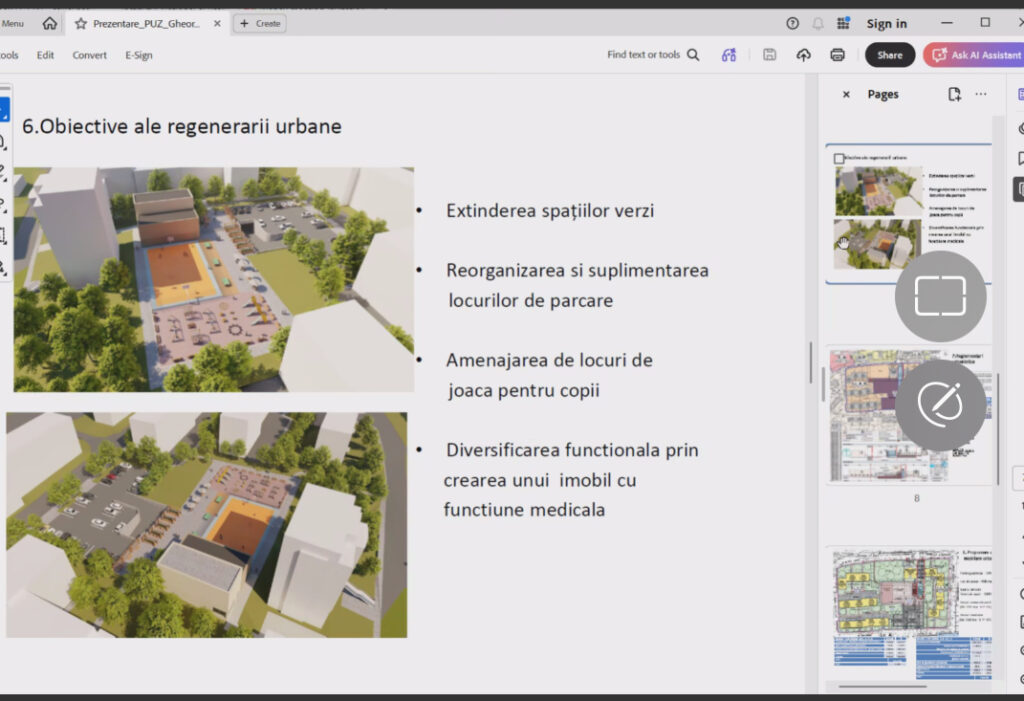Click the insert page icon in Pages panel
1024x701 pixels.
click(x=954, y=94)
